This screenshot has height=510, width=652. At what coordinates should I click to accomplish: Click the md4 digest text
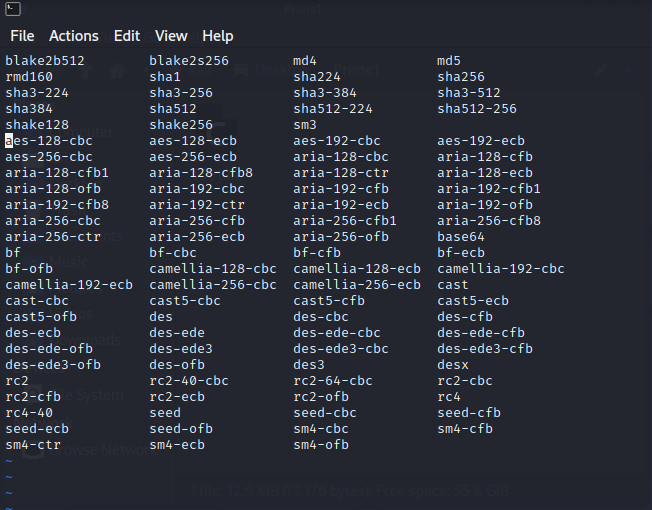[305, 61]
